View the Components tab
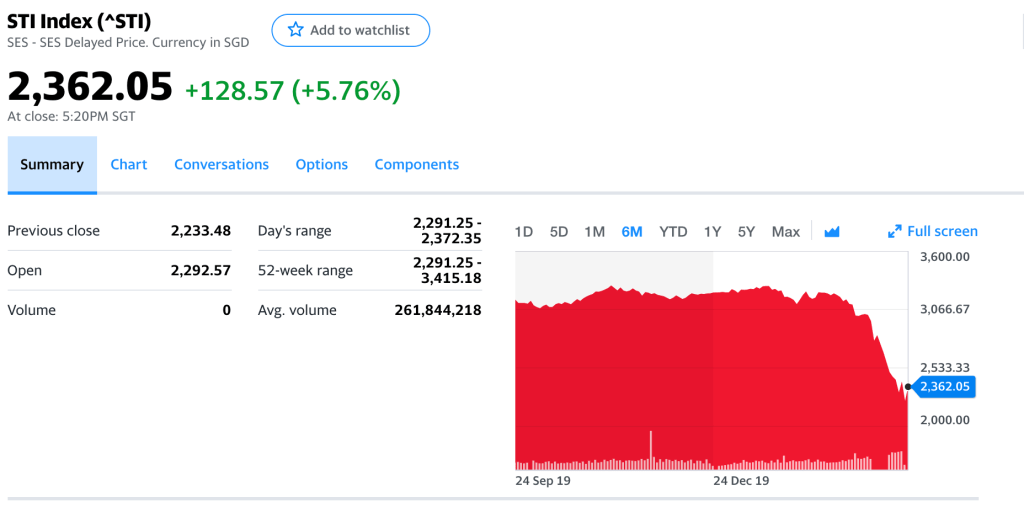Image resolution: width=1024 pixels, height=513 pixels. [416, 164]
